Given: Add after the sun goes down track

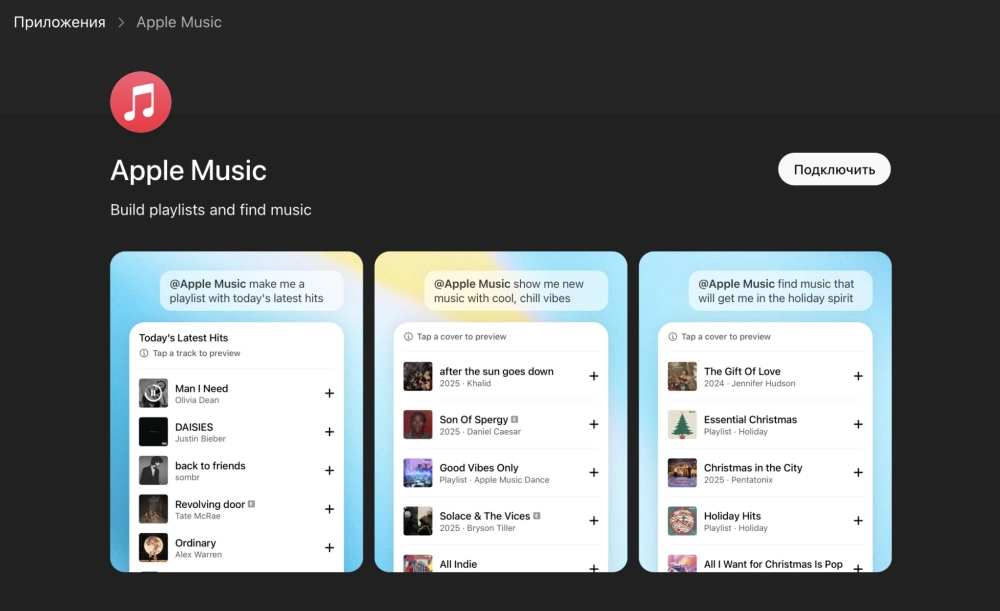Looking at the screenshot, I should tap(593, 376).
